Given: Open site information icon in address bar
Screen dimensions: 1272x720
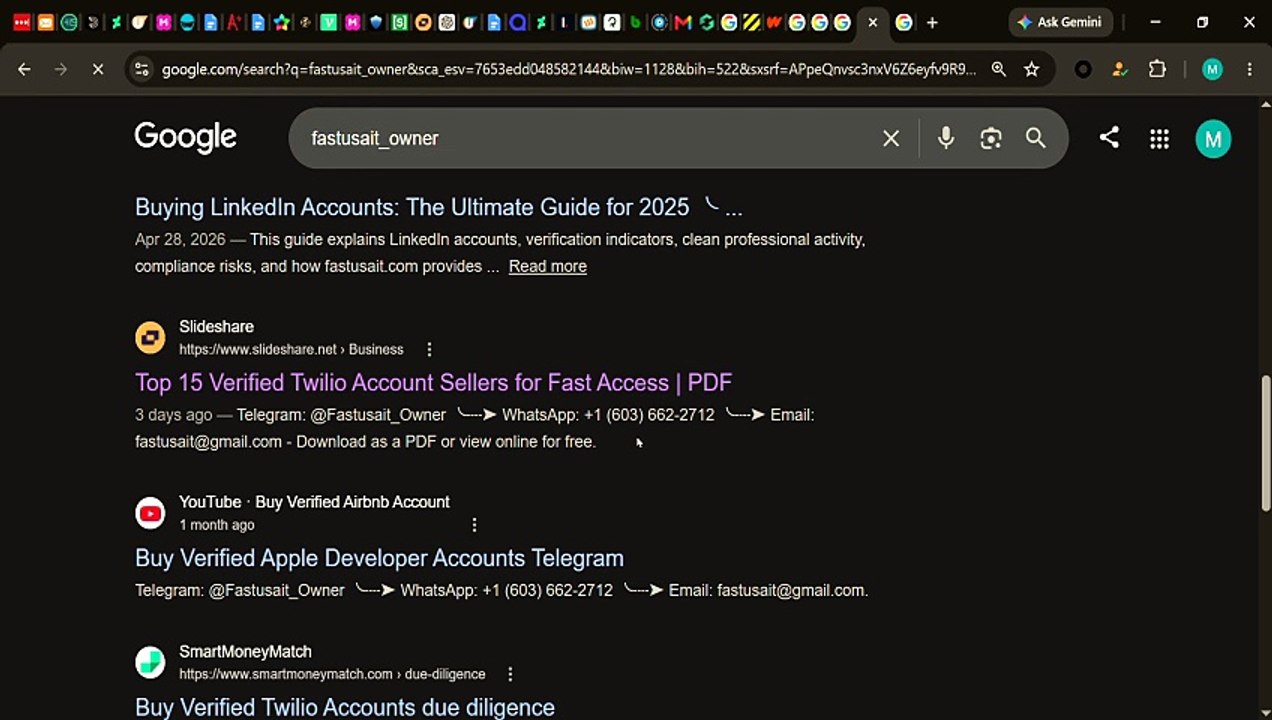Looking at the screenshot, I should tap(141, 69).
